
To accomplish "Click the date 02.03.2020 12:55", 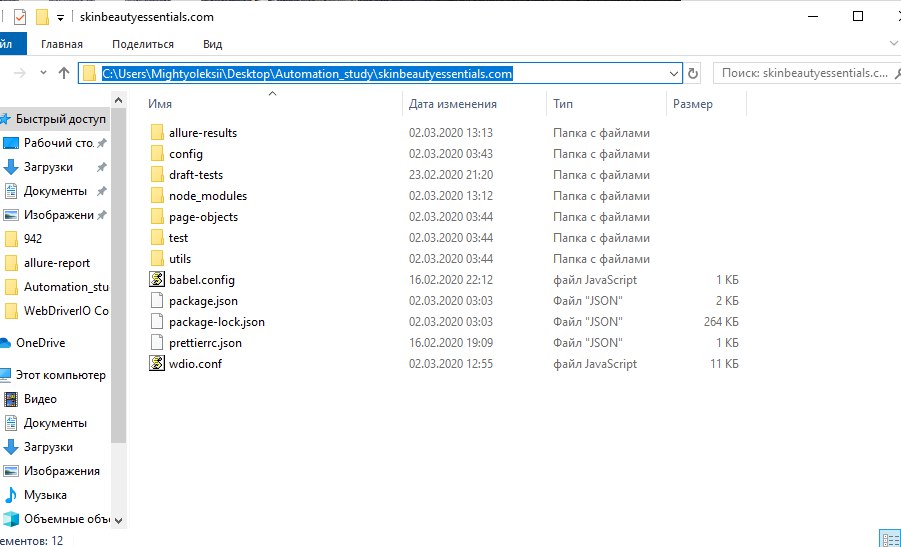I will pos(451,364).
